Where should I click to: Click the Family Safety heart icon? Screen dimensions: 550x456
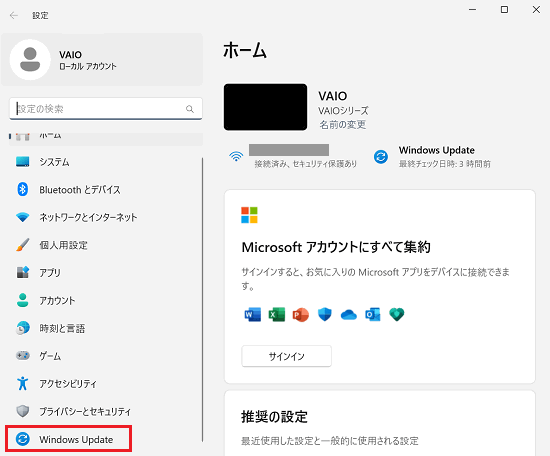point(397,315)
